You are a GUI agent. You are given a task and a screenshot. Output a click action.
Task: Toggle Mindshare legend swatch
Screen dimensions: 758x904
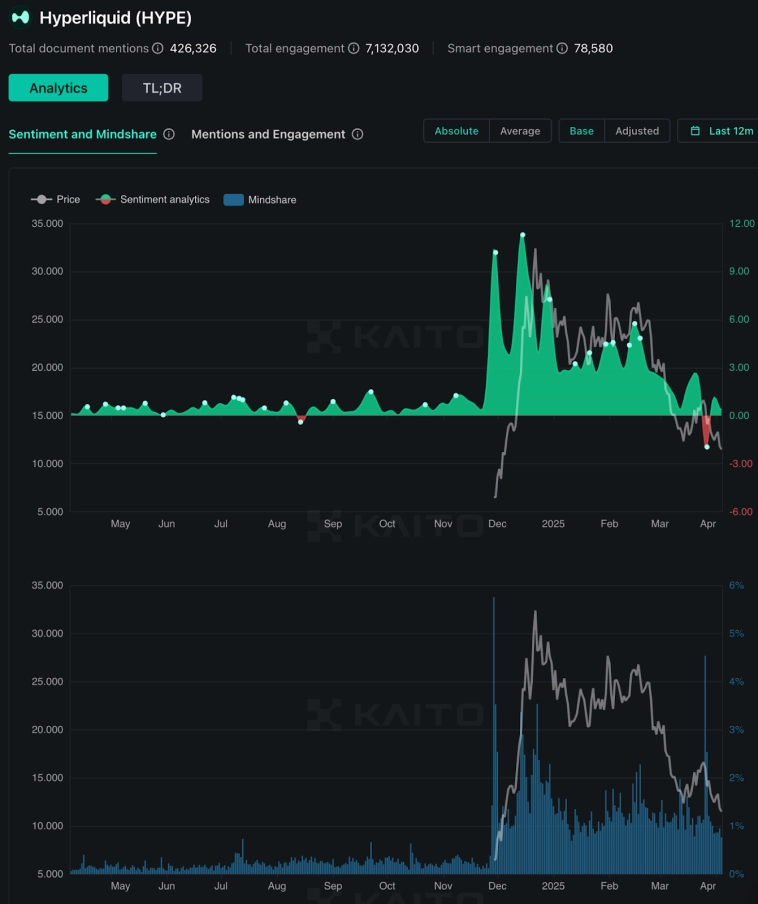coord(233,199)
